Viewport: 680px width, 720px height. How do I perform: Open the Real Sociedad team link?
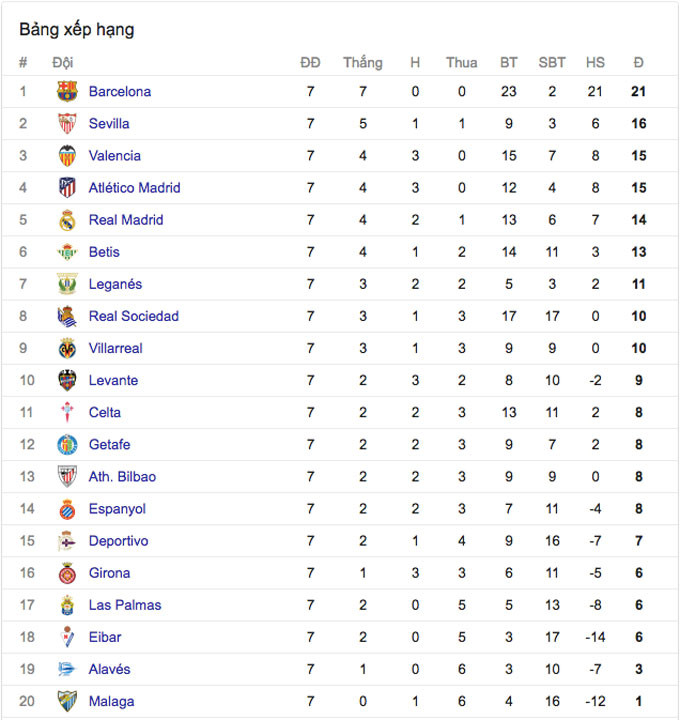(x=134, y=316)
